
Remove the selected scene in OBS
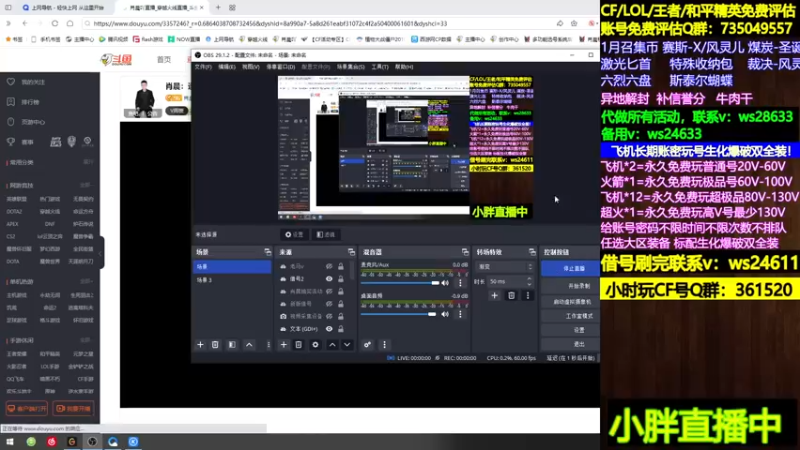[x=215, y=345]
